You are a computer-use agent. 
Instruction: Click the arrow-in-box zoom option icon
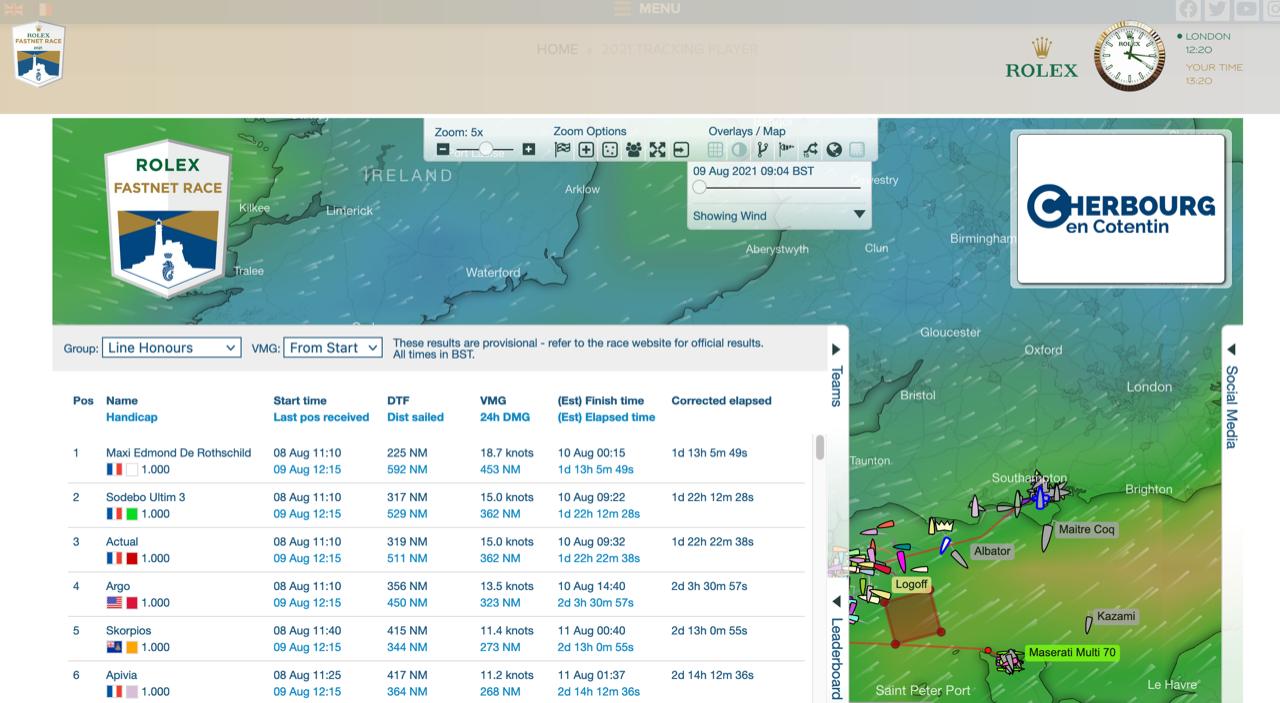[x=681, y=150]
